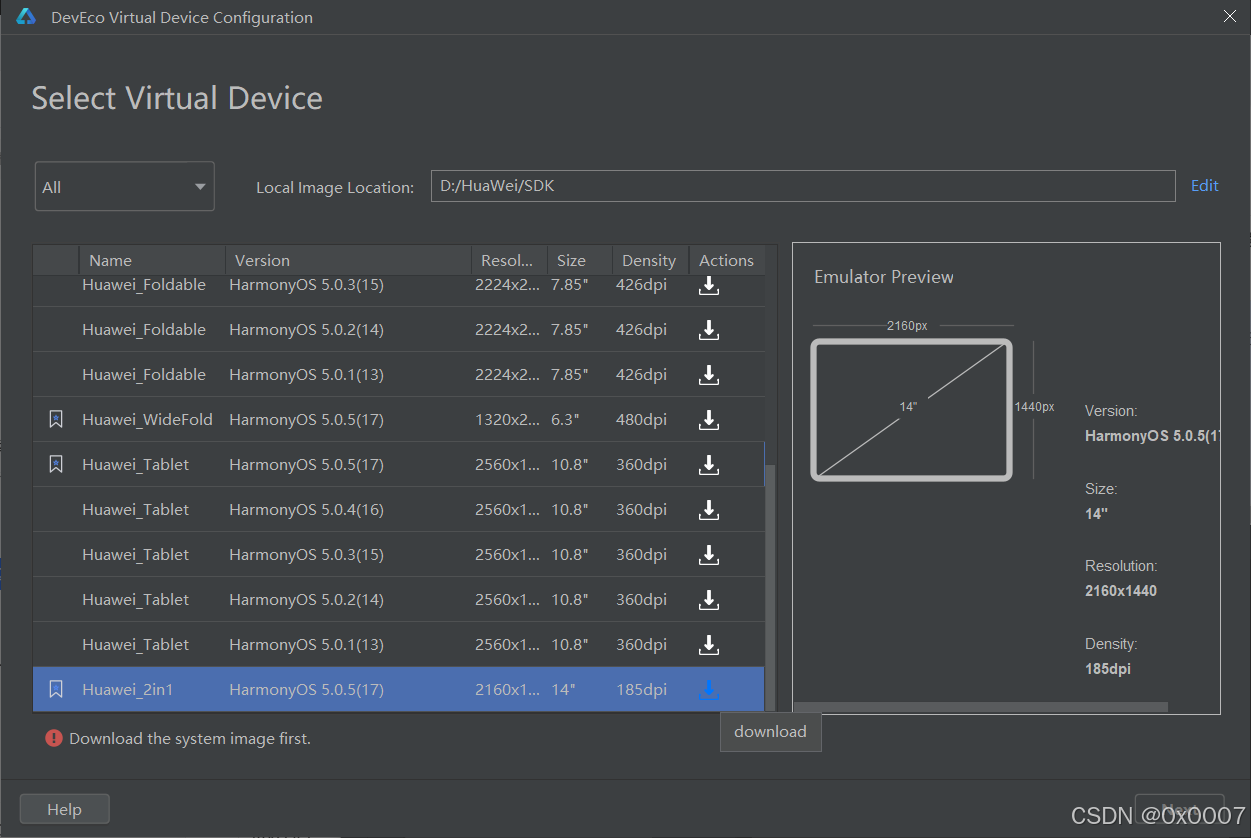
Task: Download the Huawei_Tablet HarmonyOS 5.0.2(14) image
Action: tap(709, 600)
